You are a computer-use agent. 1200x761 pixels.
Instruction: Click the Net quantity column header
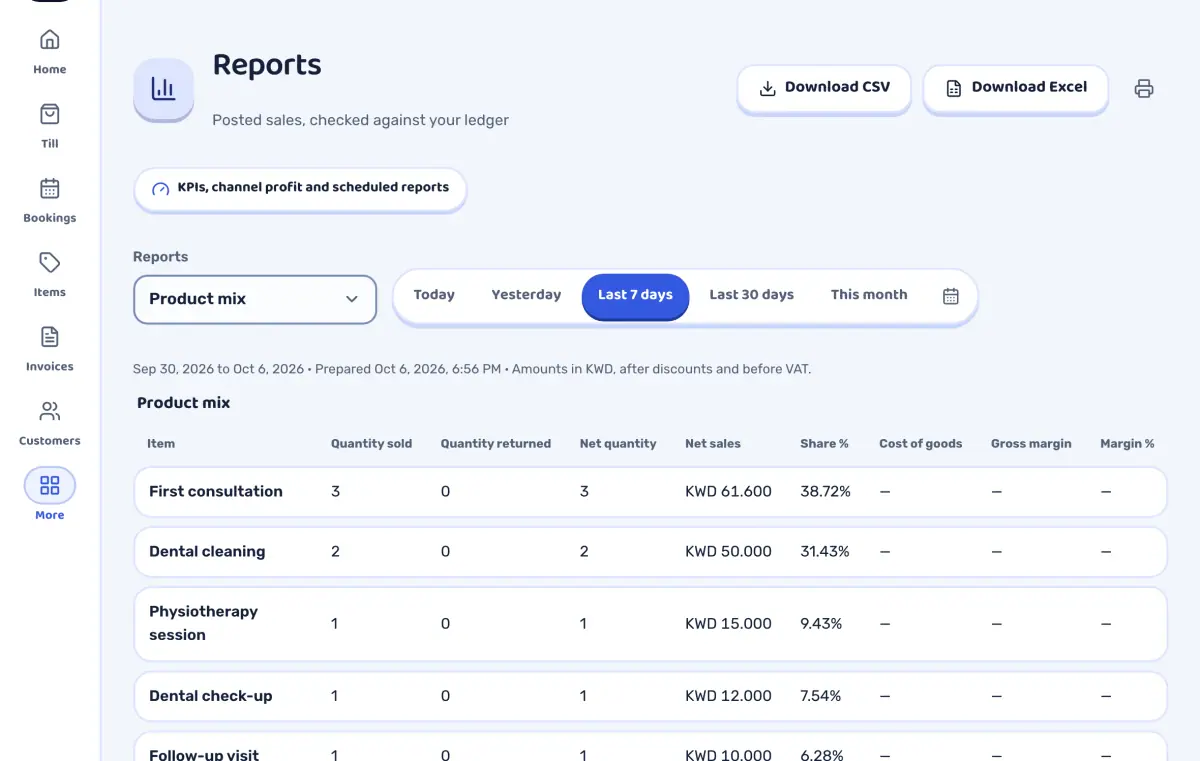pyautogui.click(x=618, y=444)
